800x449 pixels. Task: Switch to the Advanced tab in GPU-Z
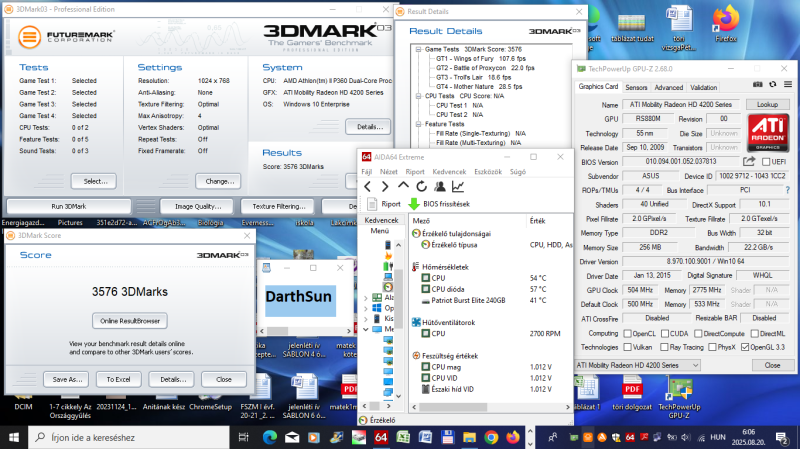(x=668, y=87)
